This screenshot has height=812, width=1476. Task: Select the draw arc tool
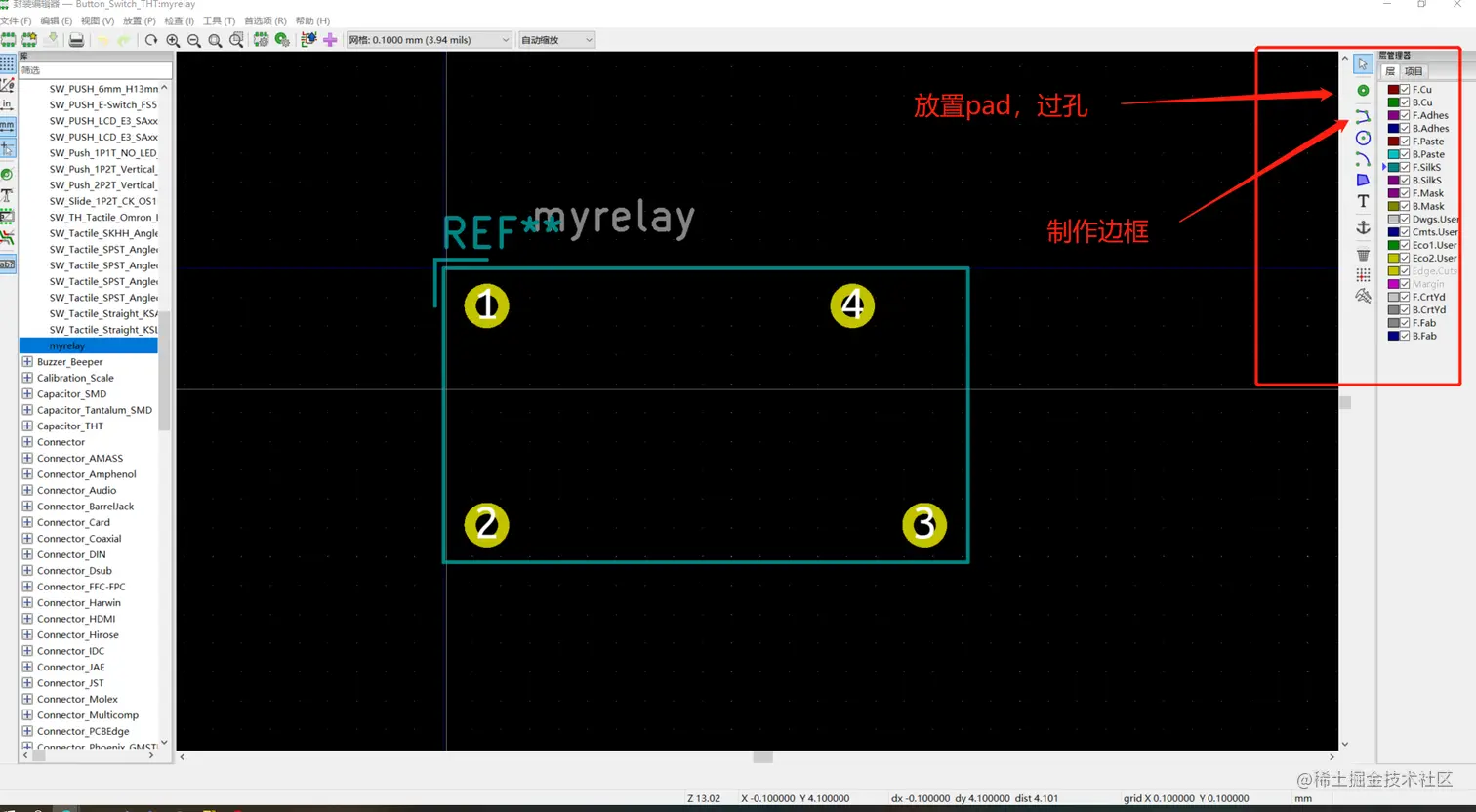(x=1363, y=159)
